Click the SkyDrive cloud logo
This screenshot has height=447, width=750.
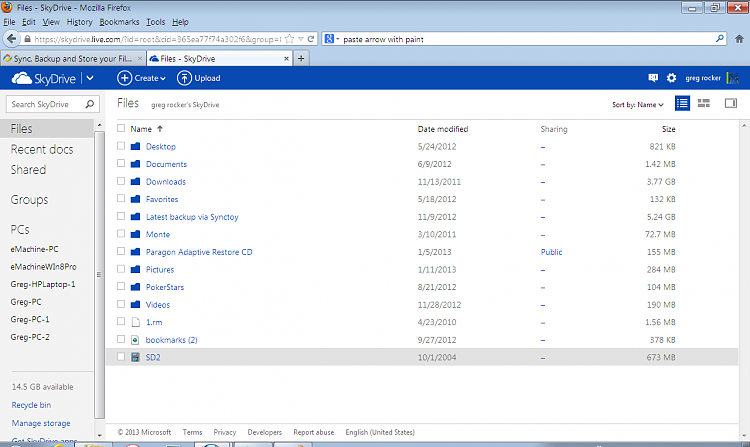point(22,78)
